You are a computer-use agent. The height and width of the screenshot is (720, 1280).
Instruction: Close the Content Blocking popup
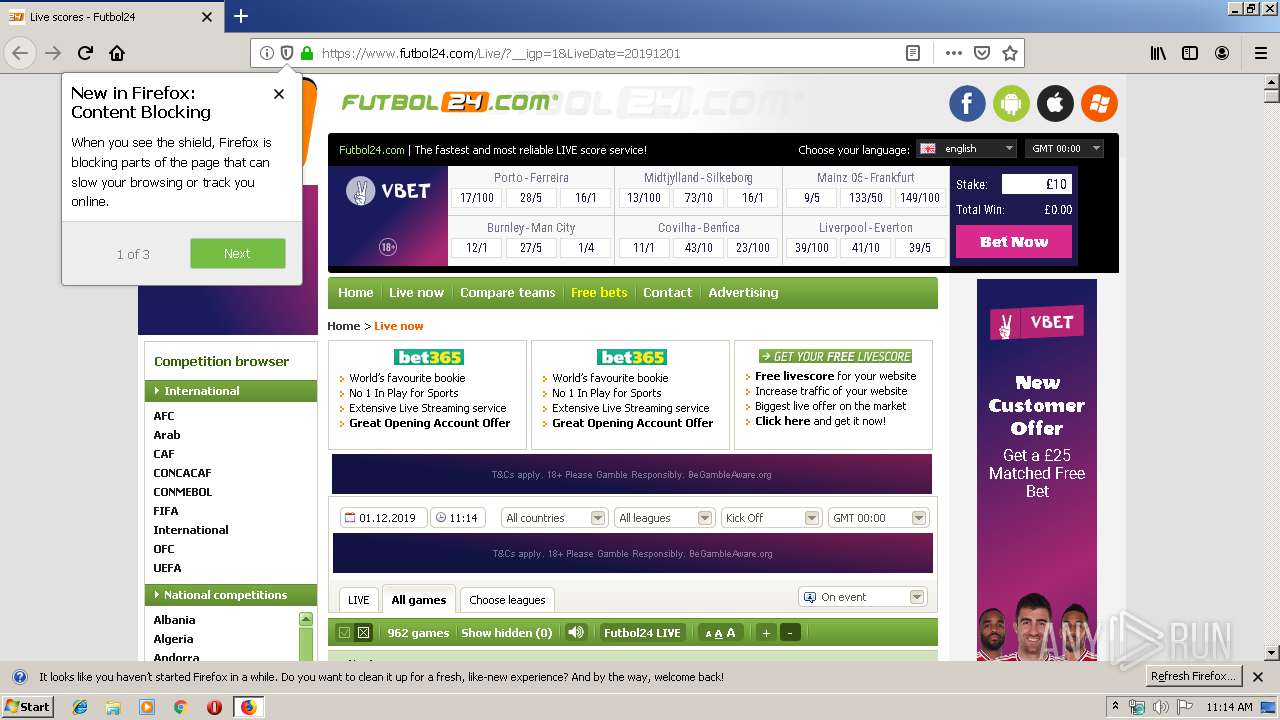279,94
